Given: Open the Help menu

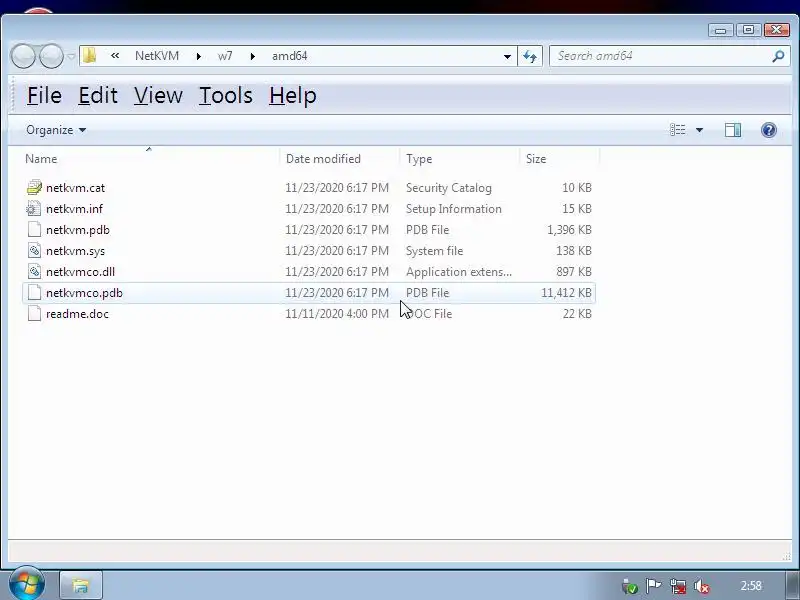Looking at the screenshot, I should click(293, 95).
